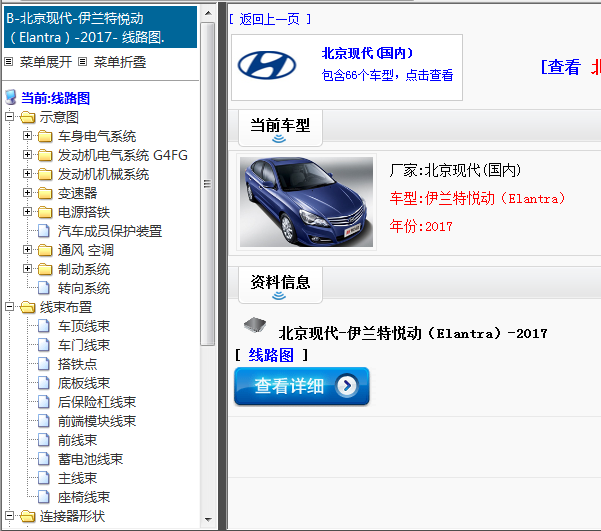
Task: Click the 查看详细 button
Action: tap(302, 386)
